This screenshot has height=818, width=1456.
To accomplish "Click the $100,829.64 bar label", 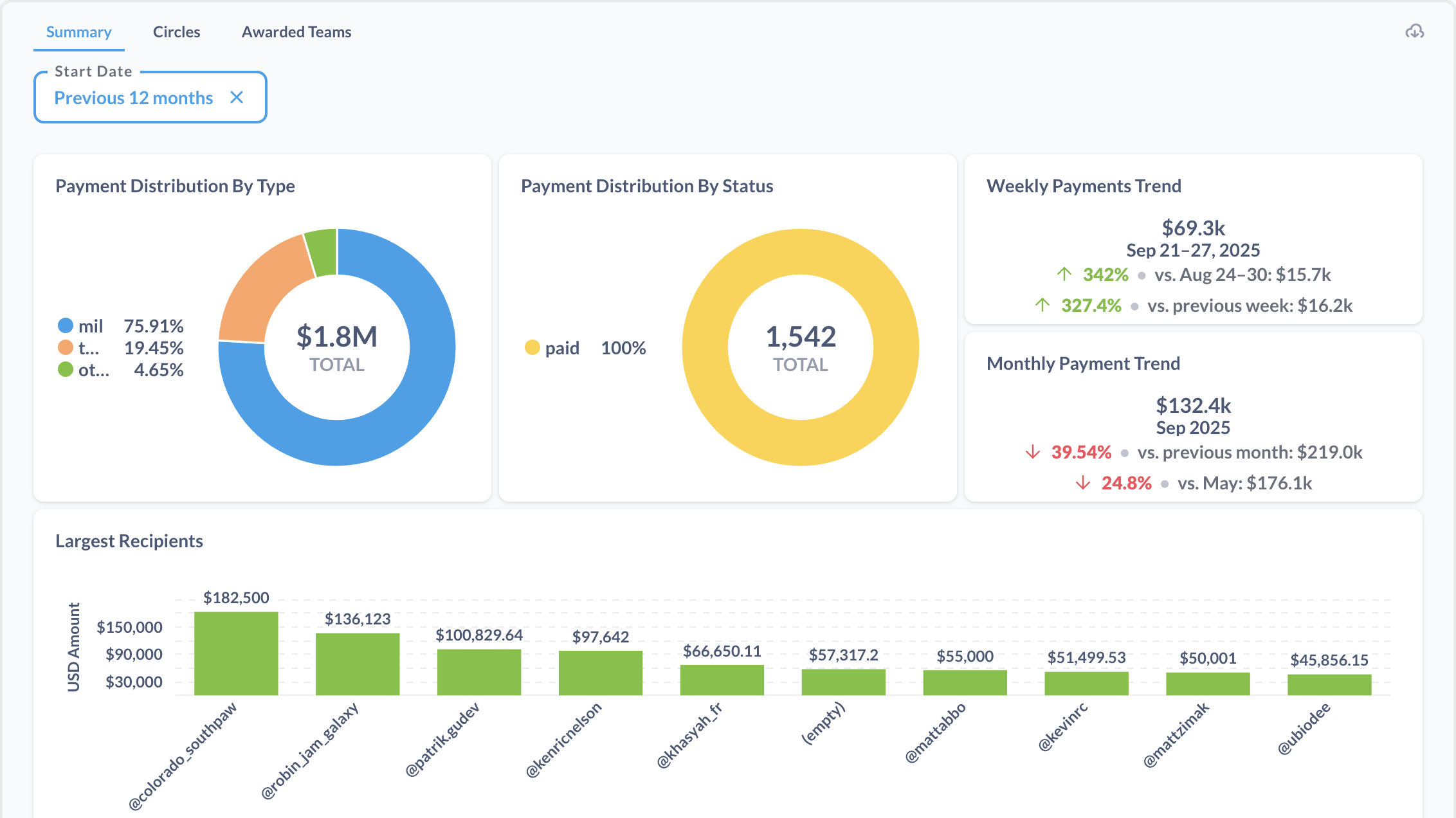I will 479,635.
